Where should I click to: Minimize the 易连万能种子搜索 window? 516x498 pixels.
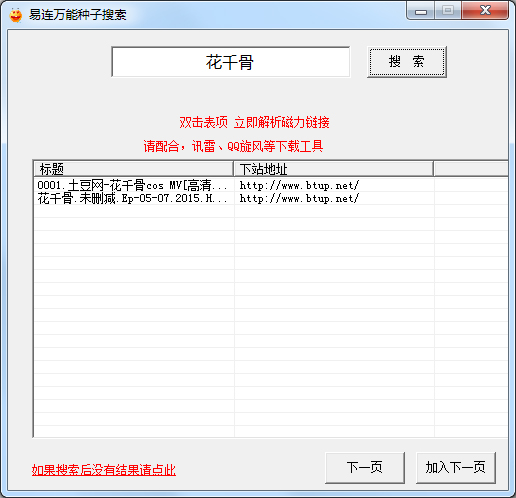coord(421,11)
